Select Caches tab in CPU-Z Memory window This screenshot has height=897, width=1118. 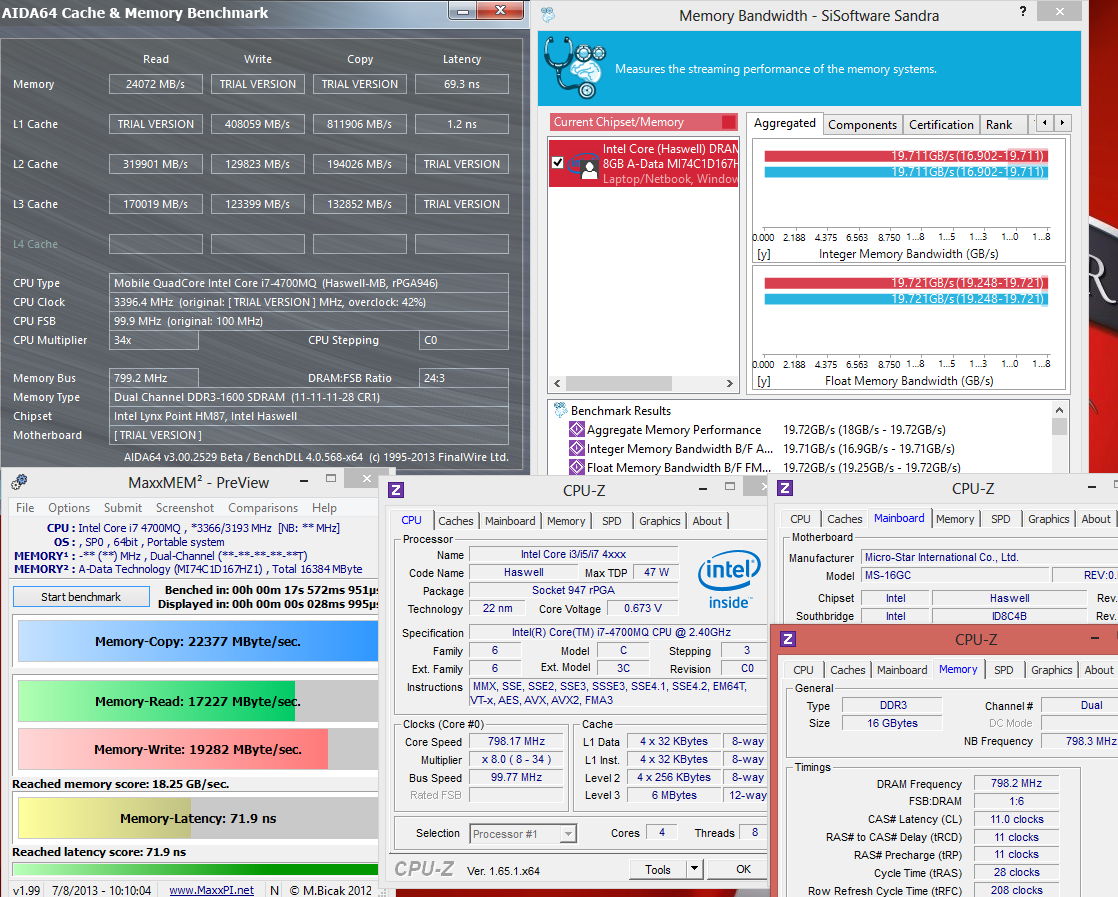pos(848,670)
